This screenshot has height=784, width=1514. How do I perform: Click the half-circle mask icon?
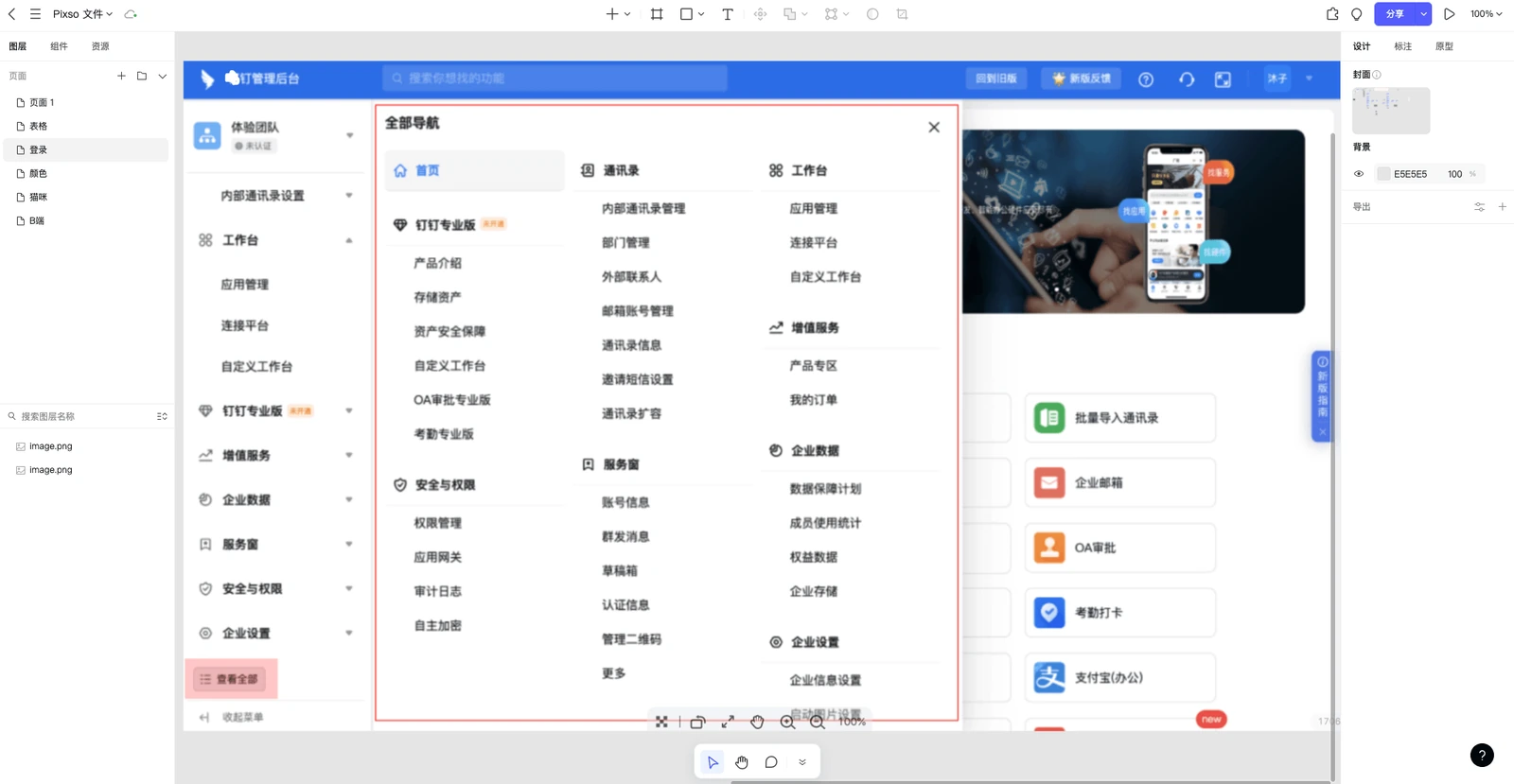point(872,14)
